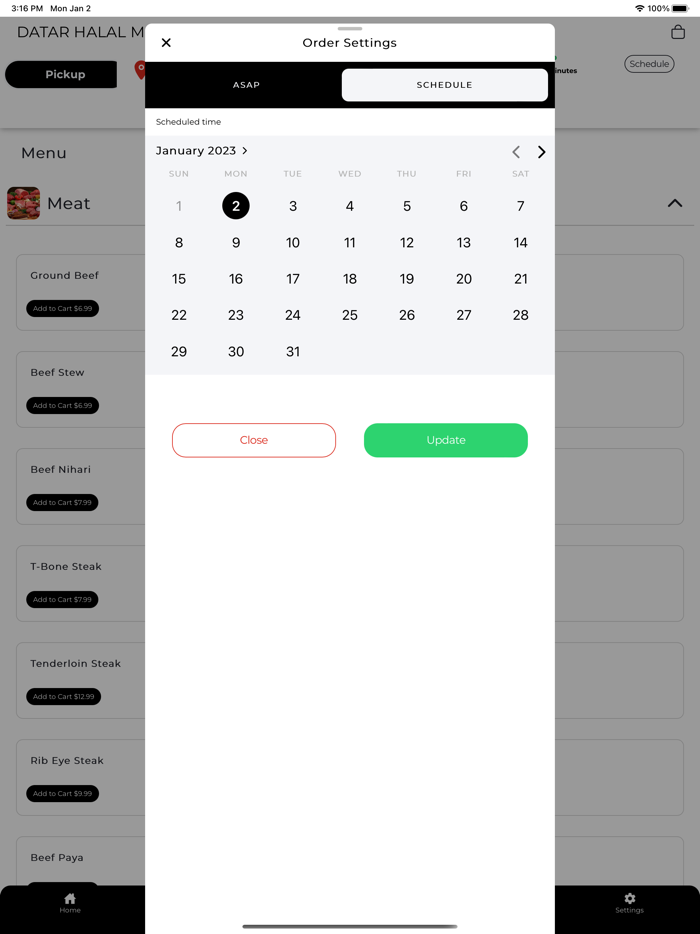Tap the Meat category thumbnail image
The width and height of the screenshot is (700, 934).
pyautogui.click(x=23, y=203)
